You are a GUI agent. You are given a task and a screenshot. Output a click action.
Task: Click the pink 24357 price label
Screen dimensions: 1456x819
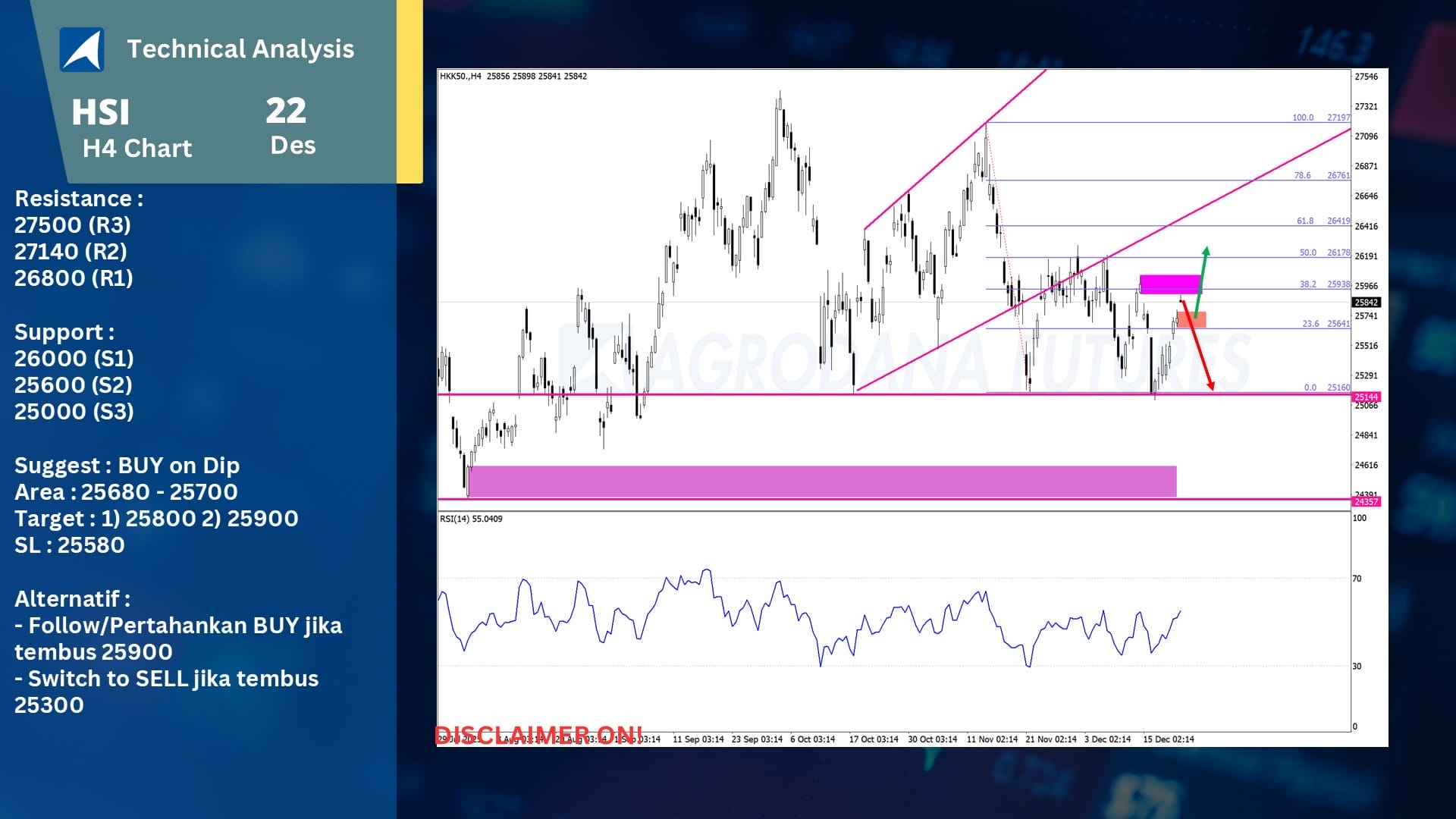click(x=1367, y=501)
